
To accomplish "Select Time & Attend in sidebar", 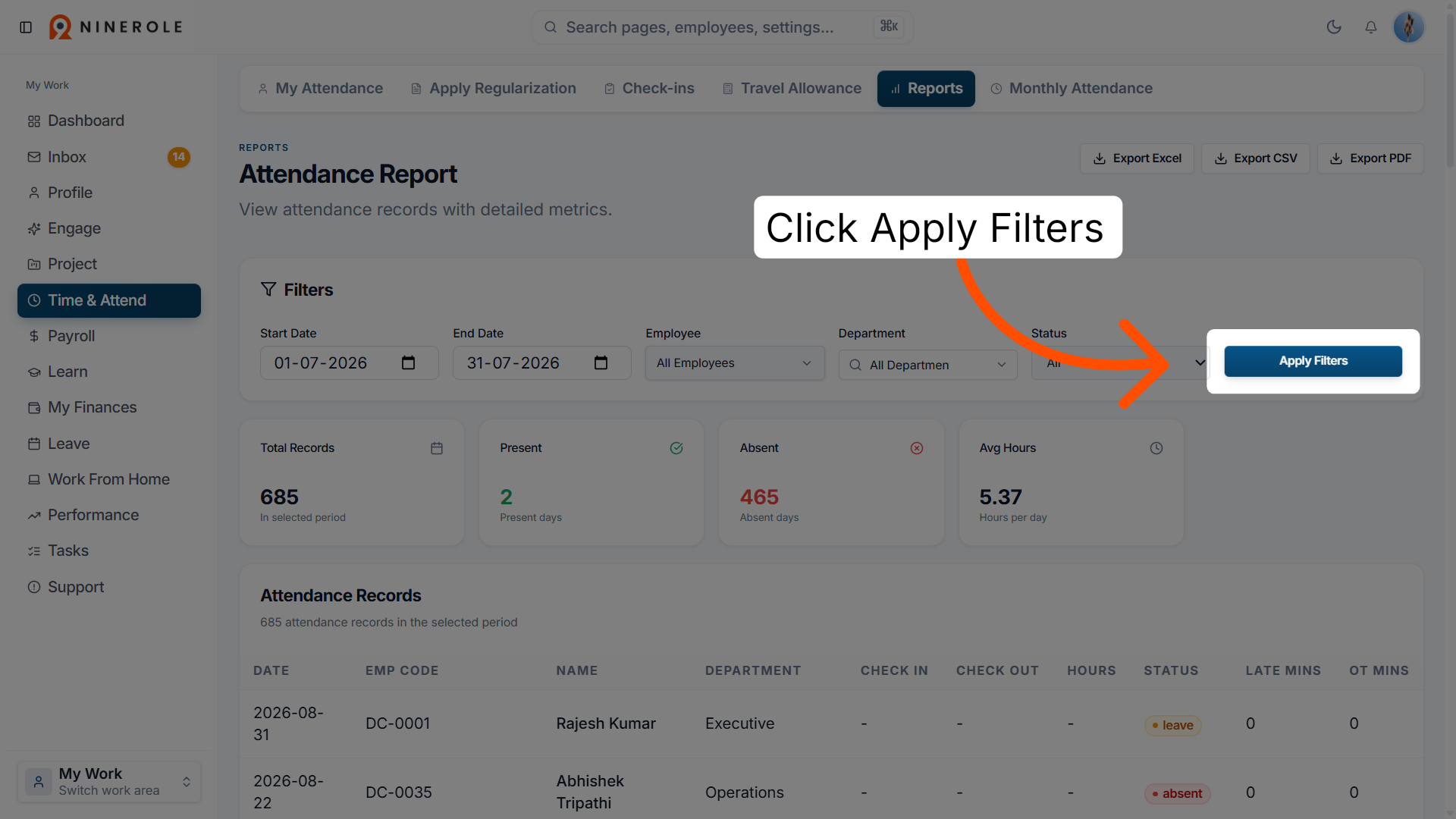I will tap(109, 300).
